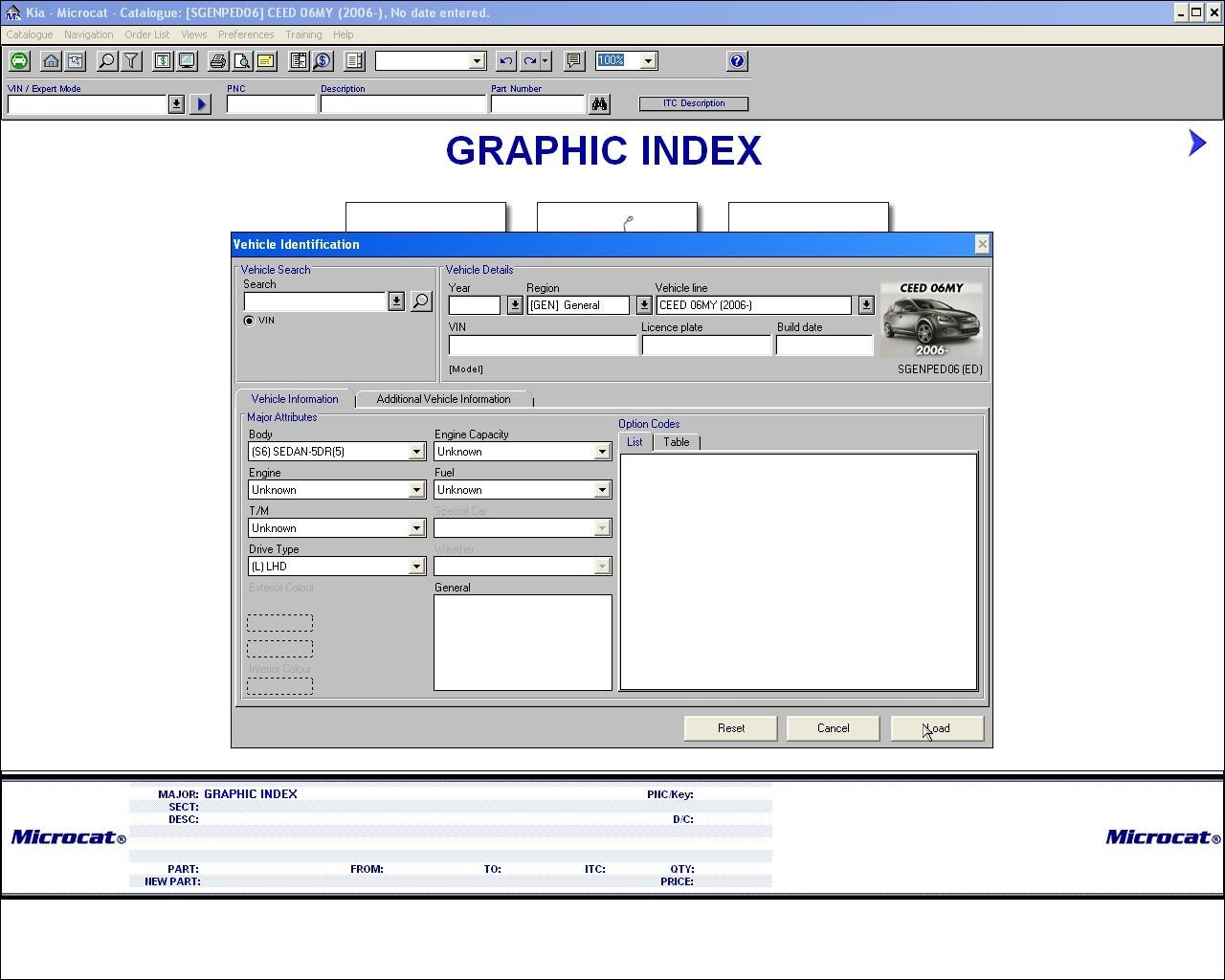The image size is (1225, 980).
Task: Click the PNC input field
Action: pyautogui.click(x=271, y=104)
